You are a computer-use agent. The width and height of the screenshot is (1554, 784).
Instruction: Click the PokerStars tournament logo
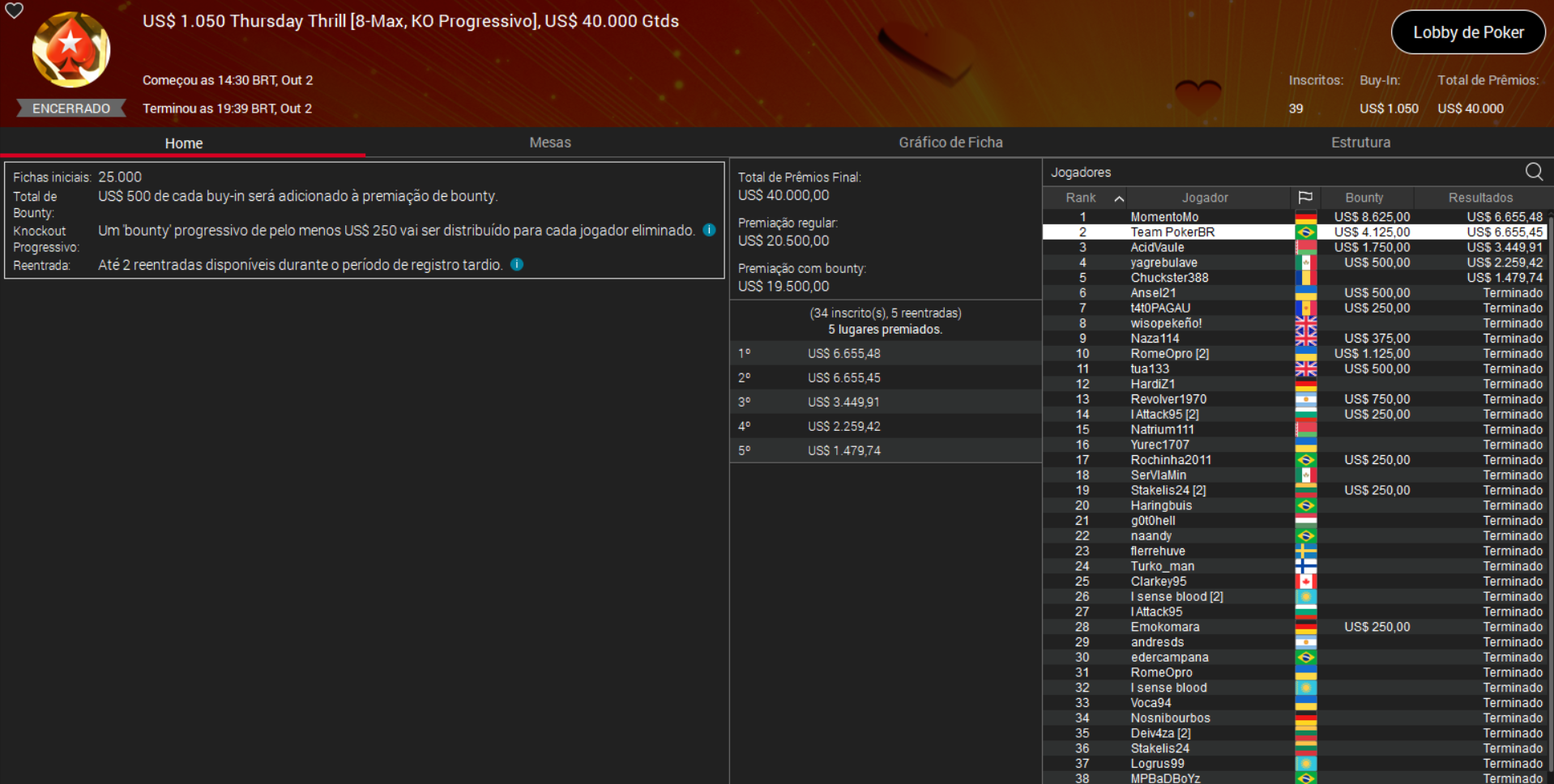[71, 50]
